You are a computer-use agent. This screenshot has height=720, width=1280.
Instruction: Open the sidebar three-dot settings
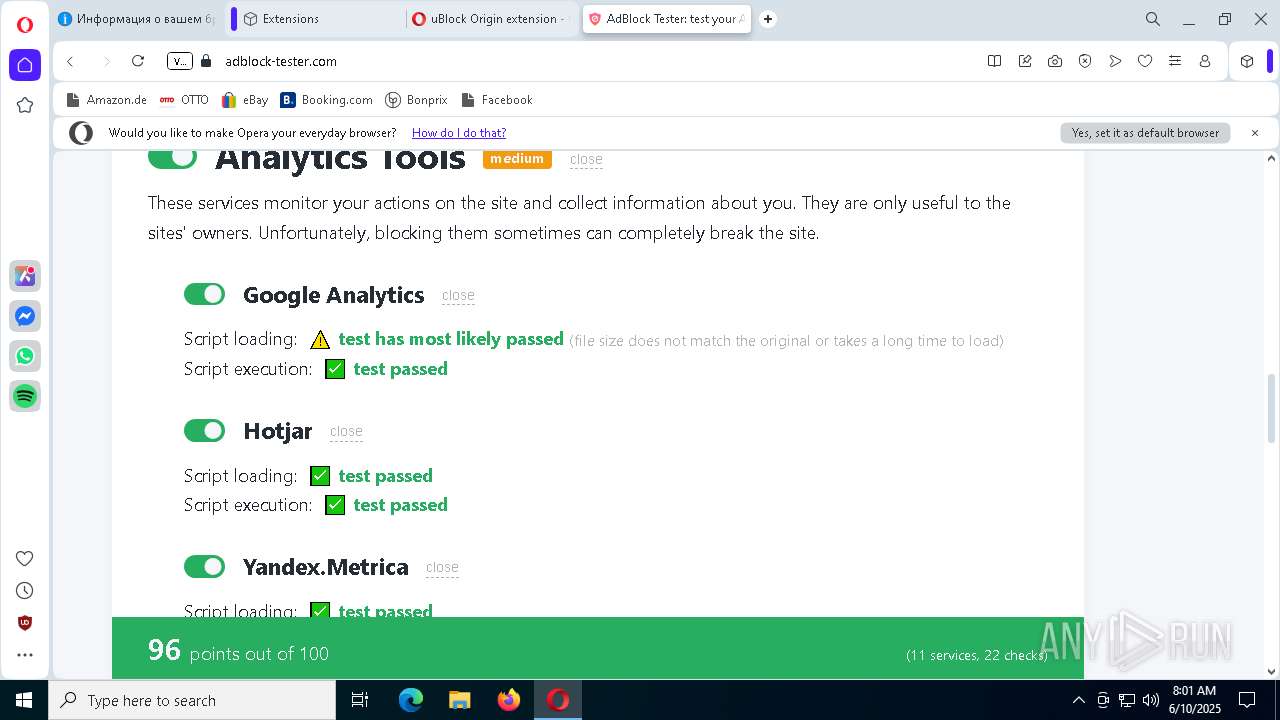pyautogui.click(x=25, y=655)
